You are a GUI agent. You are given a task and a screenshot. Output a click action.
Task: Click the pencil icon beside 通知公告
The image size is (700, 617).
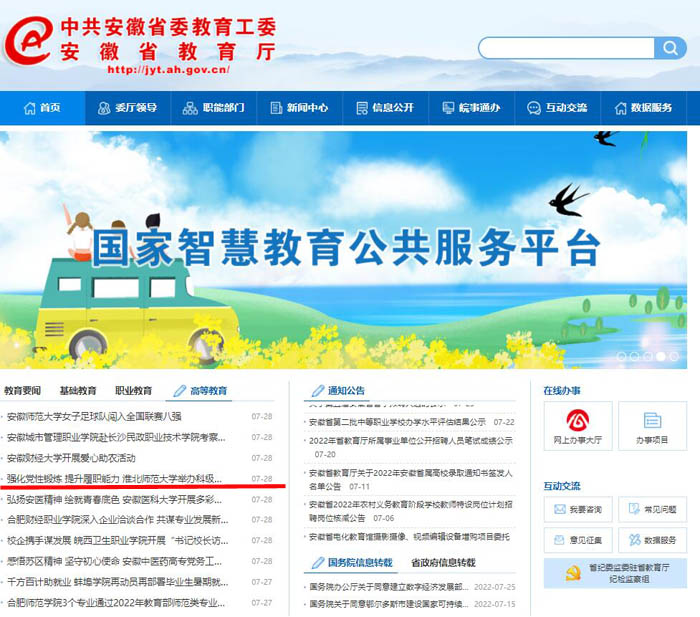(x=318, y=391)
